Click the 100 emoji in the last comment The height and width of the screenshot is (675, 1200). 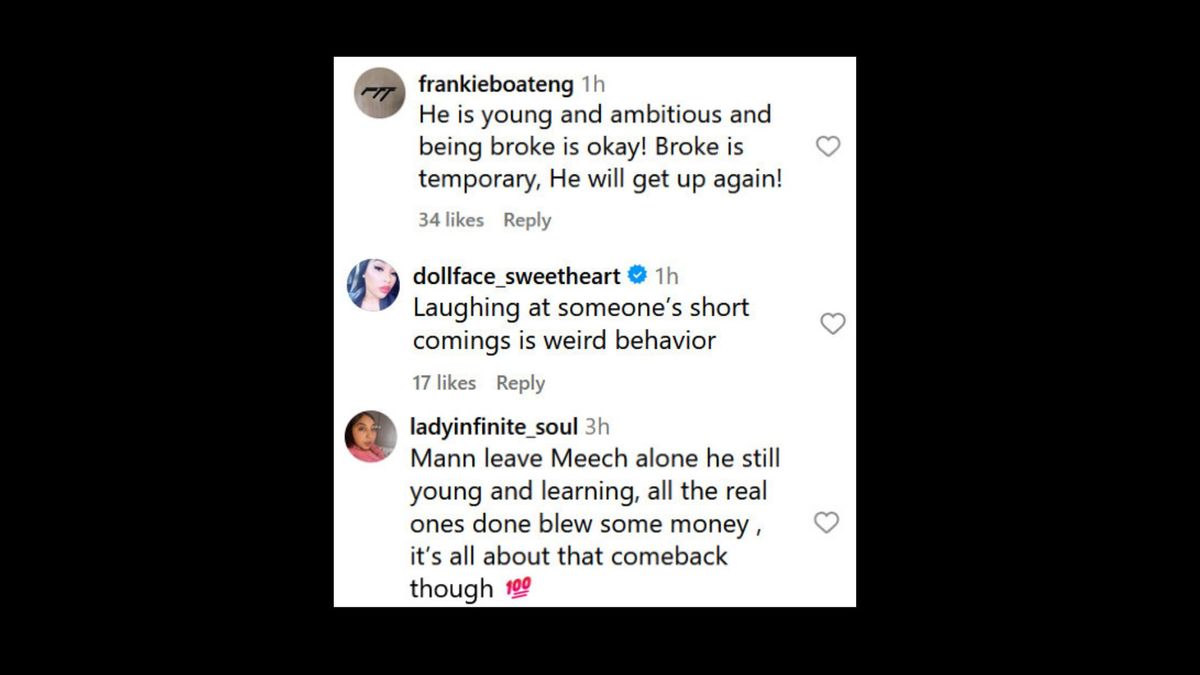[x=518, y=589]
